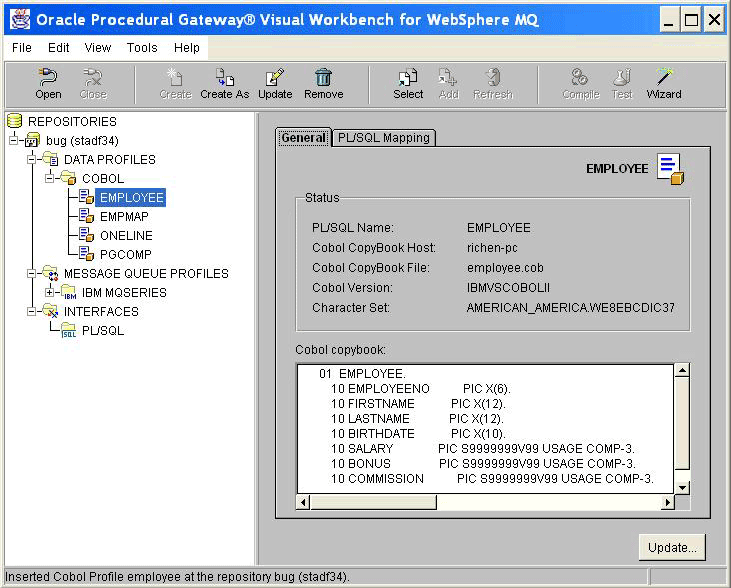Open the Tools menu
This screenshot has width=731, height=588.
(x=142, y=47)
